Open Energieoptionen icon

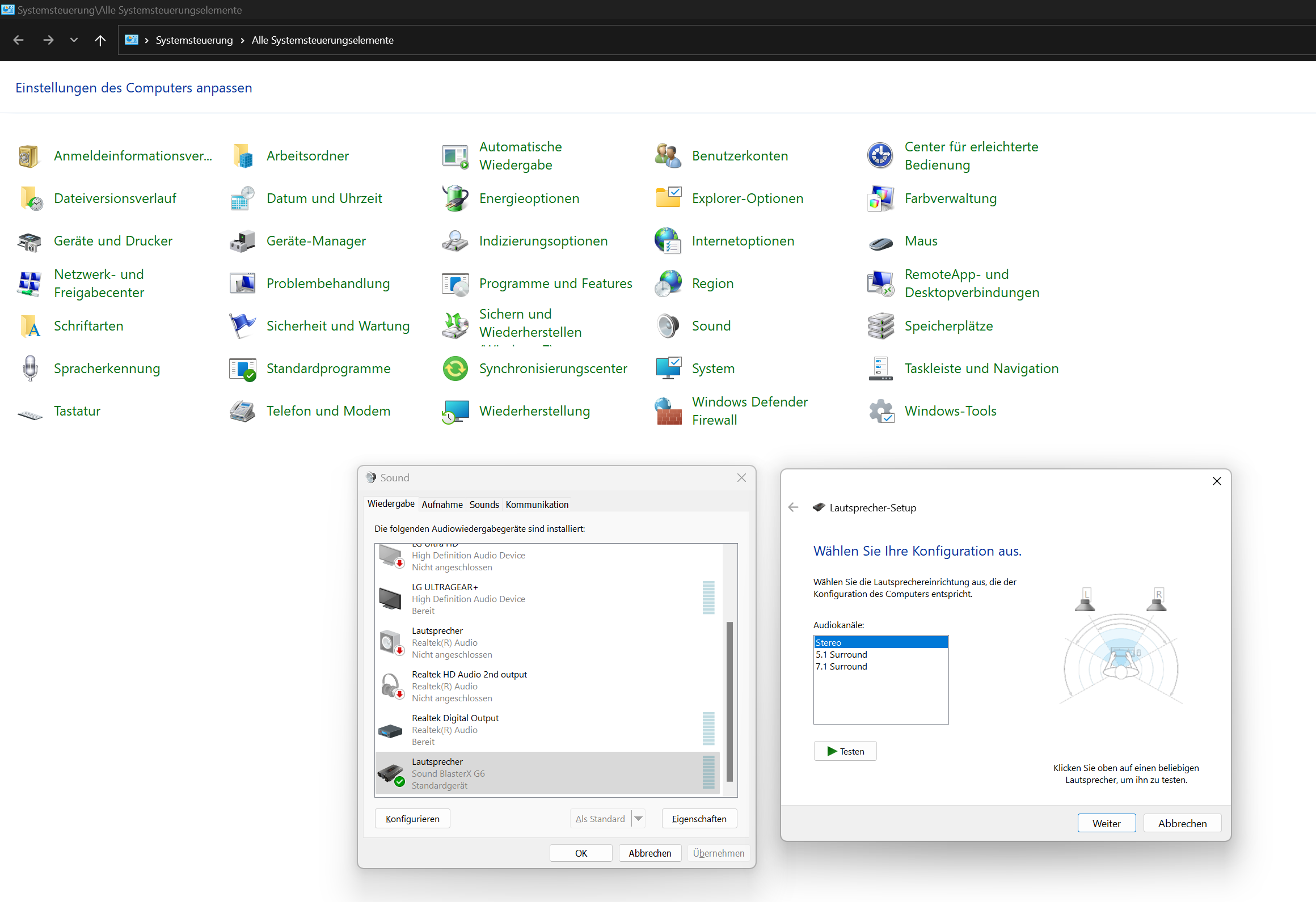pos(455,198)
